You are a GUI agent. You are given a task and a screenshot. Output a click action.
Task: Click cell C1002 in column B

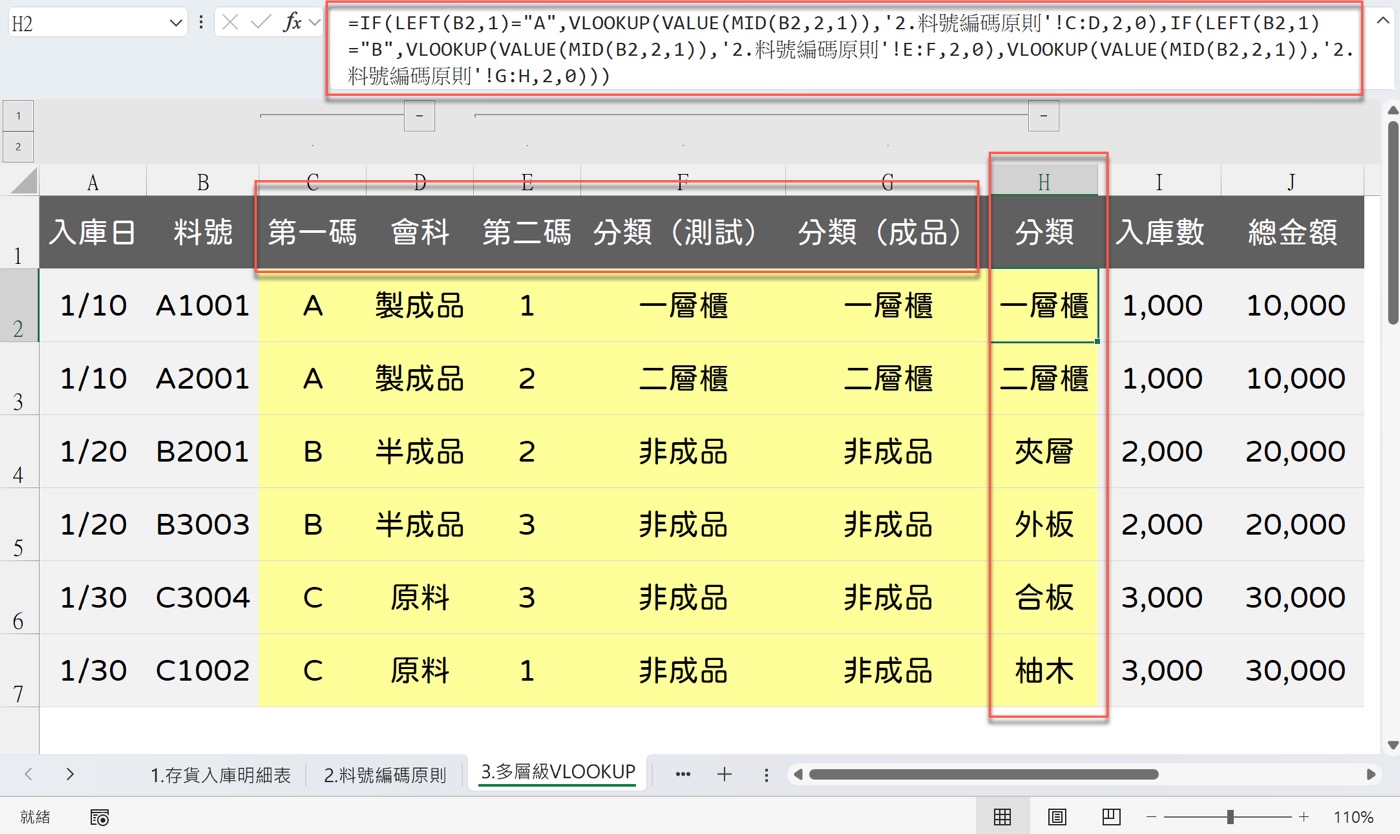click(203, 670)
